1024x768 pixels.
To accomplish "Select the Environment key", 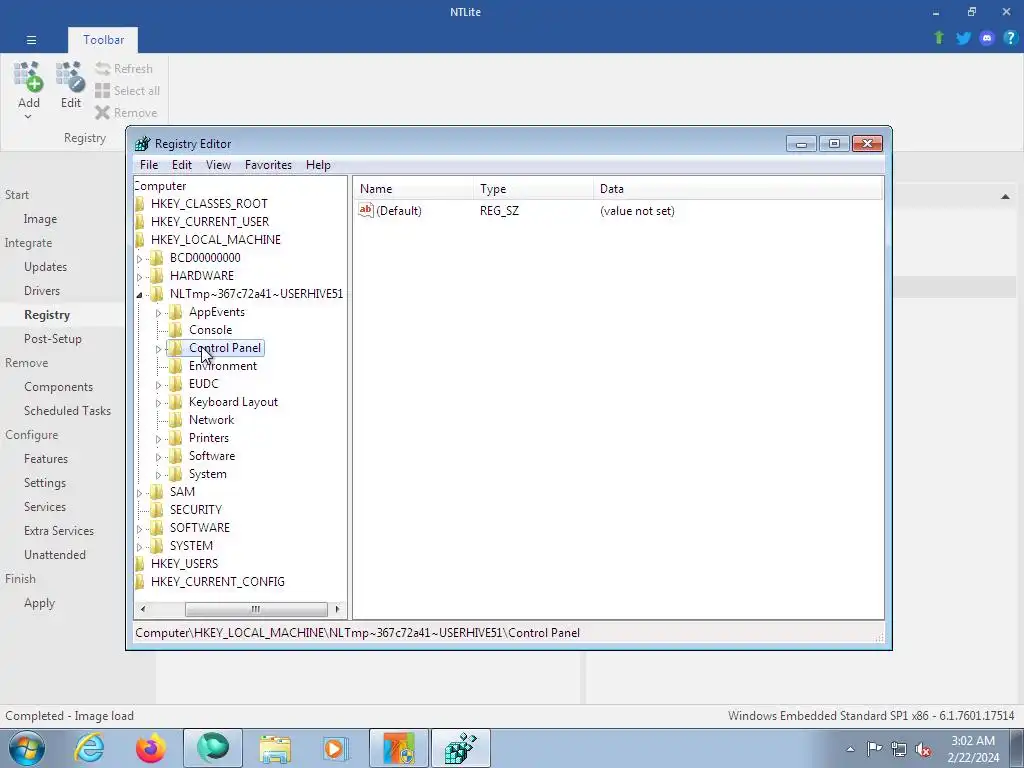I will tap(223, 366).
